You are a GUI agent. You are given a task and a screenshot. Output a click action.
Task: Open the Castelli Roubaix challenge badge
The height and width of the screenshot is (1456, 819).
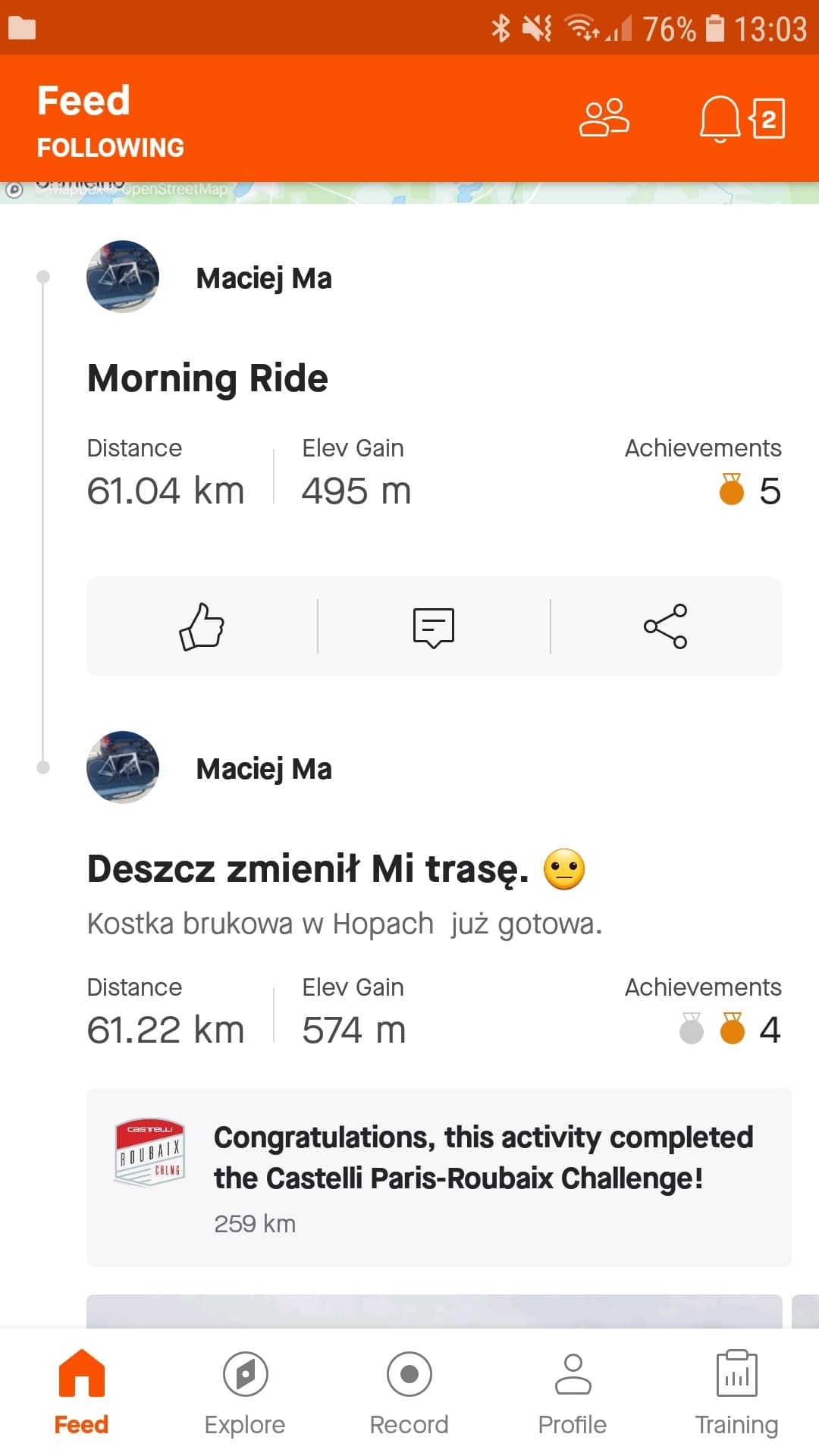point(150,1153)
